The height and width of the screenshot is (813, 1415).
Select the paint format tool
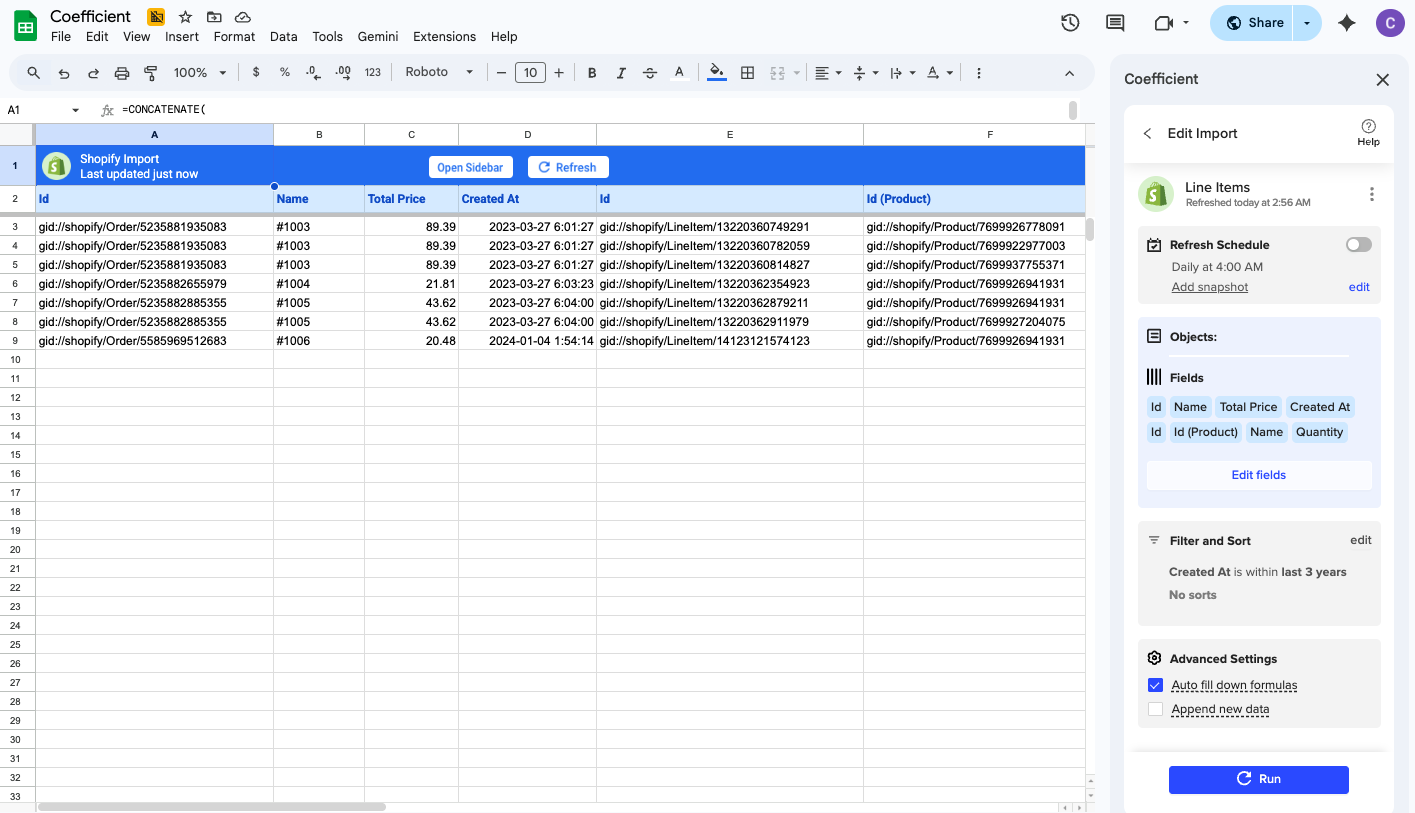pos(150,72)
